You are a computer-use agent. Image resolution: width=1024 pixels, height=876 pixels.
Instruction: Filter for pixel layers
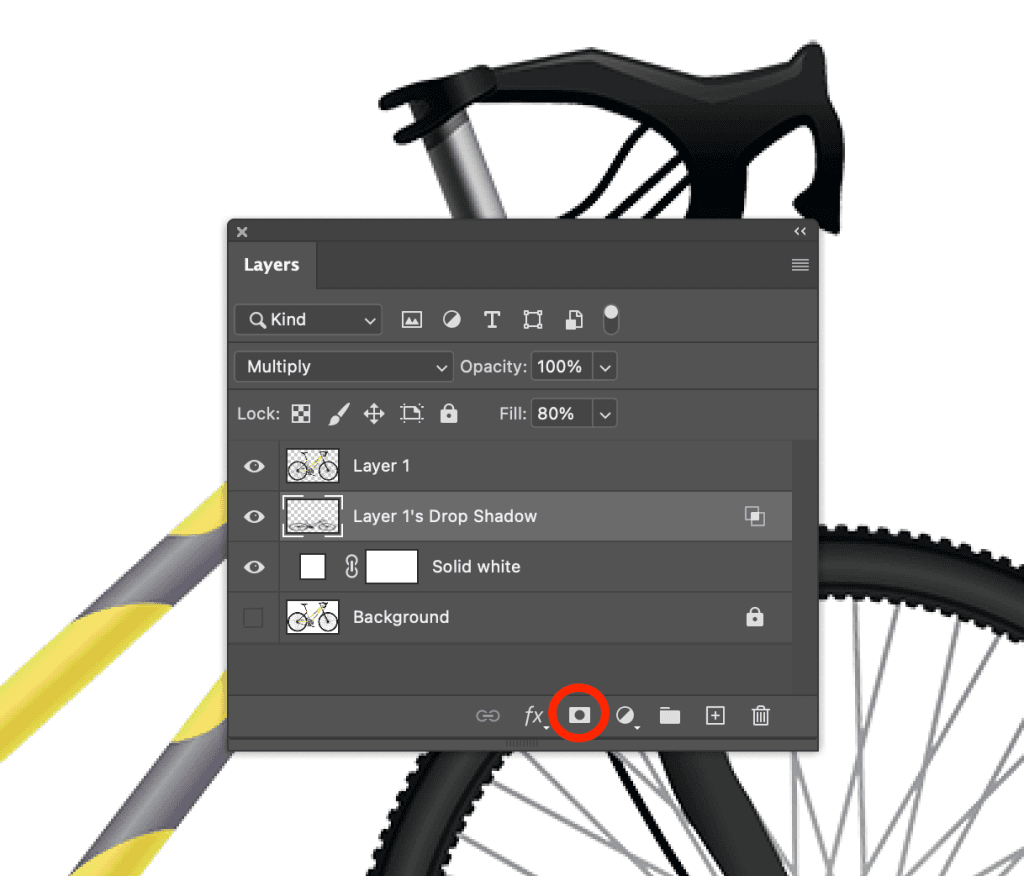(x=411, y=319)
